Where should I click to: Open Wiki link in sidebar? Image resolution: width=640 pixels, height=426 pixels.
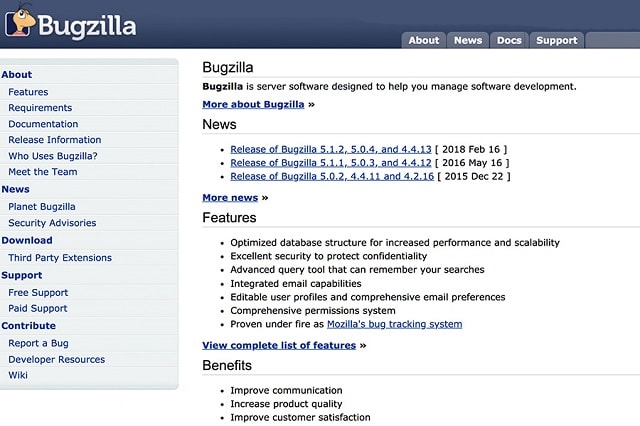coord(18,375)
